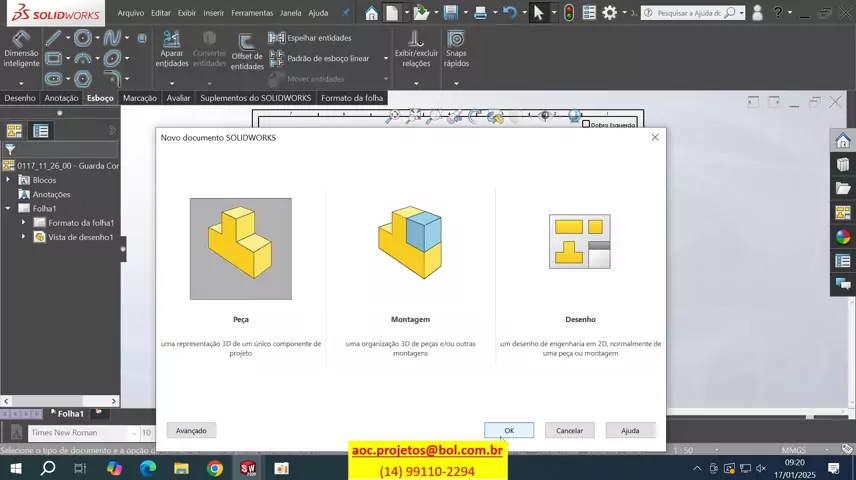Select the Peça document type icon
The width and height of the screenshot is (856, 480).
click(241, 249)
